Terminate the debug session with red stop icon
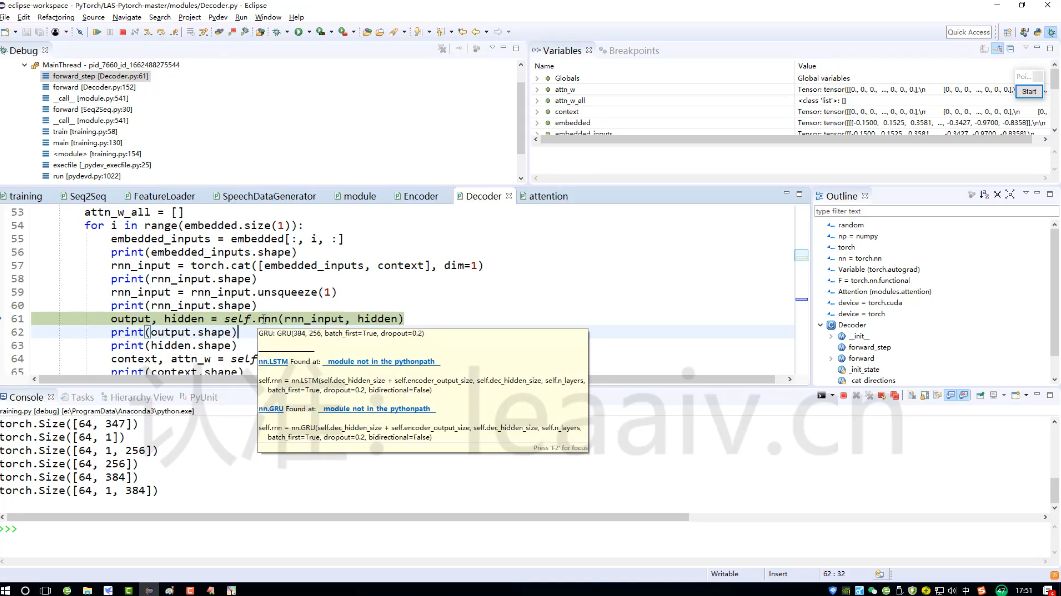Image resolution: width=1061 pixels, height=596 pixels. pyautogui.click(x=122, y=32)
